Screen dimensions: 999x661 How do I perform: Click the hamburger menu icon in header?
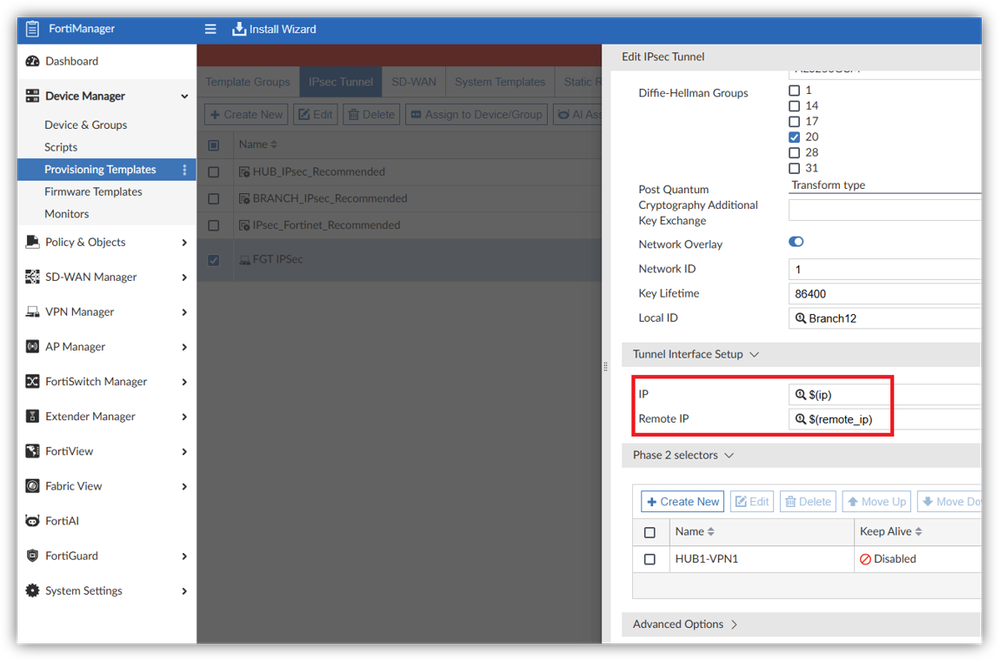(210, 29)
